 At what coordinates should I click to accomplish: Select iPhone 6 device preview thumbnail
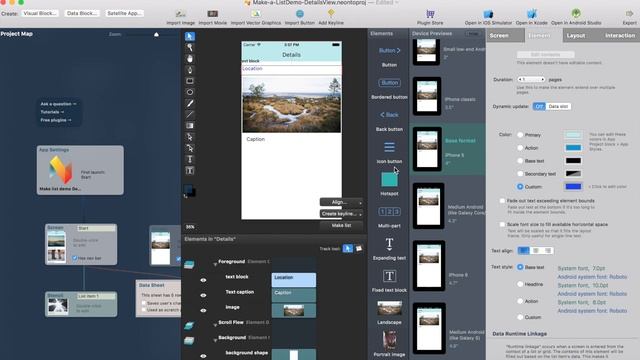click(x=429, y=266)
